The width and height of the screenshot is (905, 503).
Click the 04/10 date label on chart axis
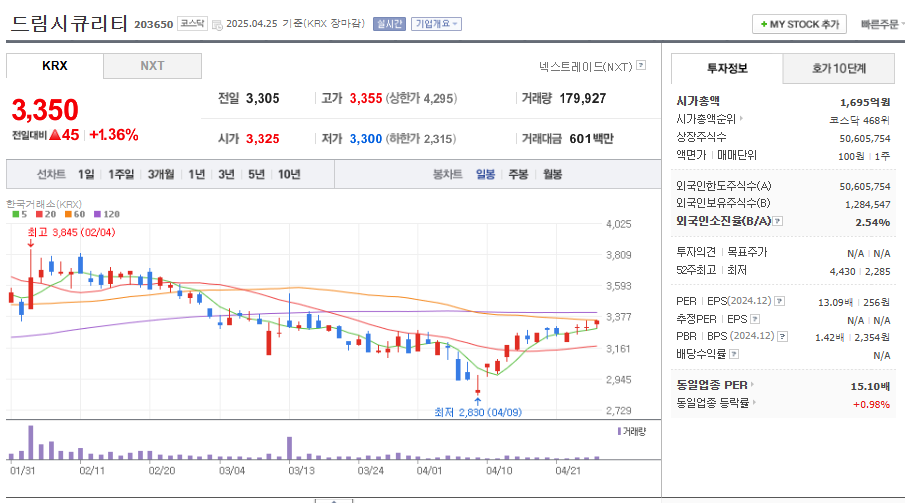point(499,471)
